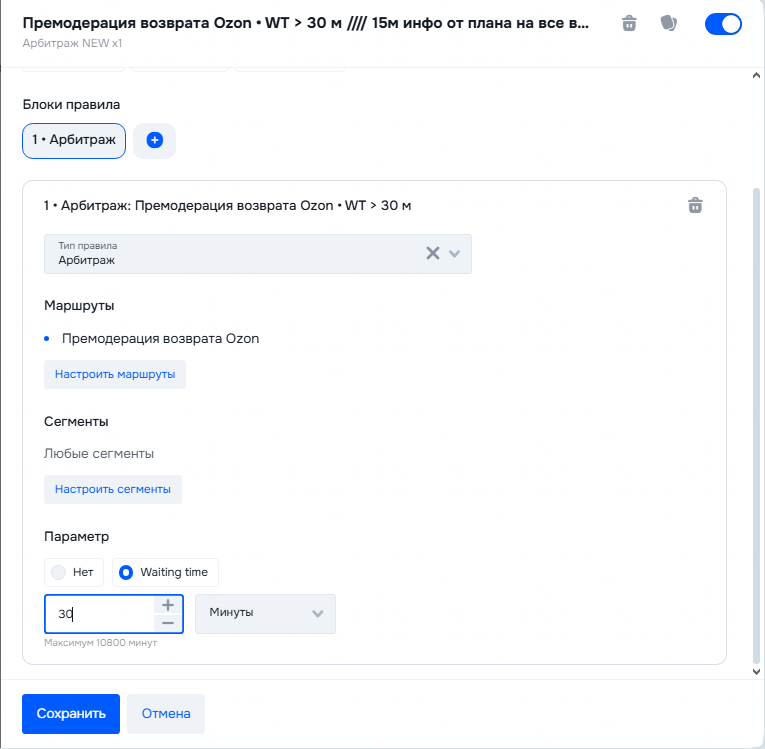Image resolution: width=765 pixels, height=749 pixels.
Task: Open the Минуты unit dropdown
Action: pyautogui.click(x=265, y=613)
